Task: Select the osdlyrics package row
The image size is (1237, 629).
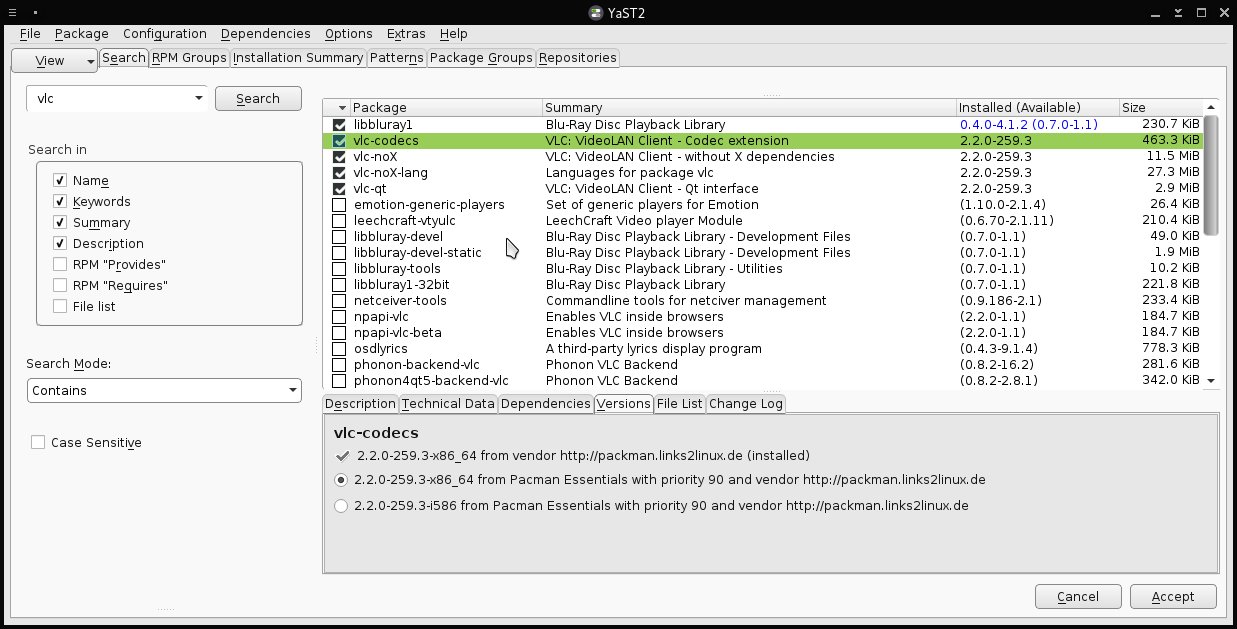Action: click(x=765, y=349)
